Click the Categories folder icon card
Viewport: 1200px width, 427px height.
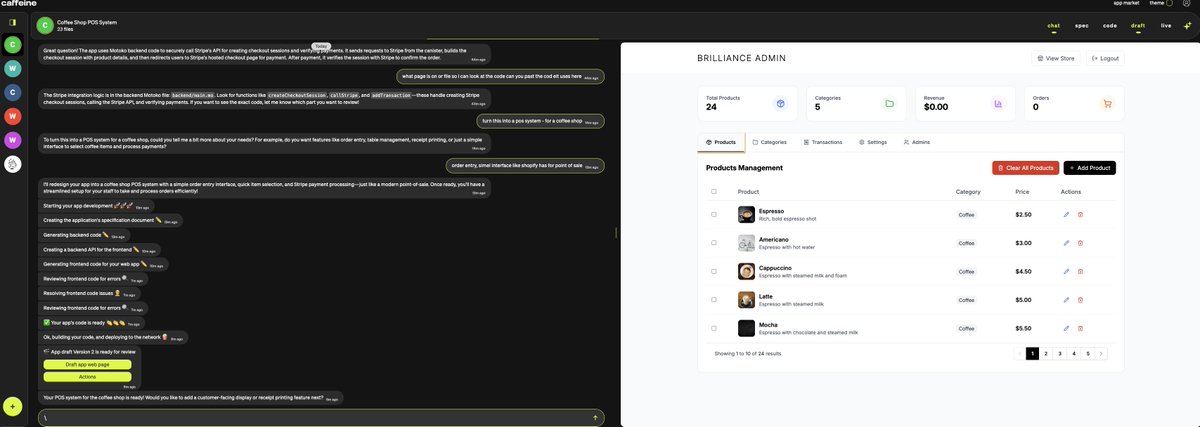[x=889, y=103]
